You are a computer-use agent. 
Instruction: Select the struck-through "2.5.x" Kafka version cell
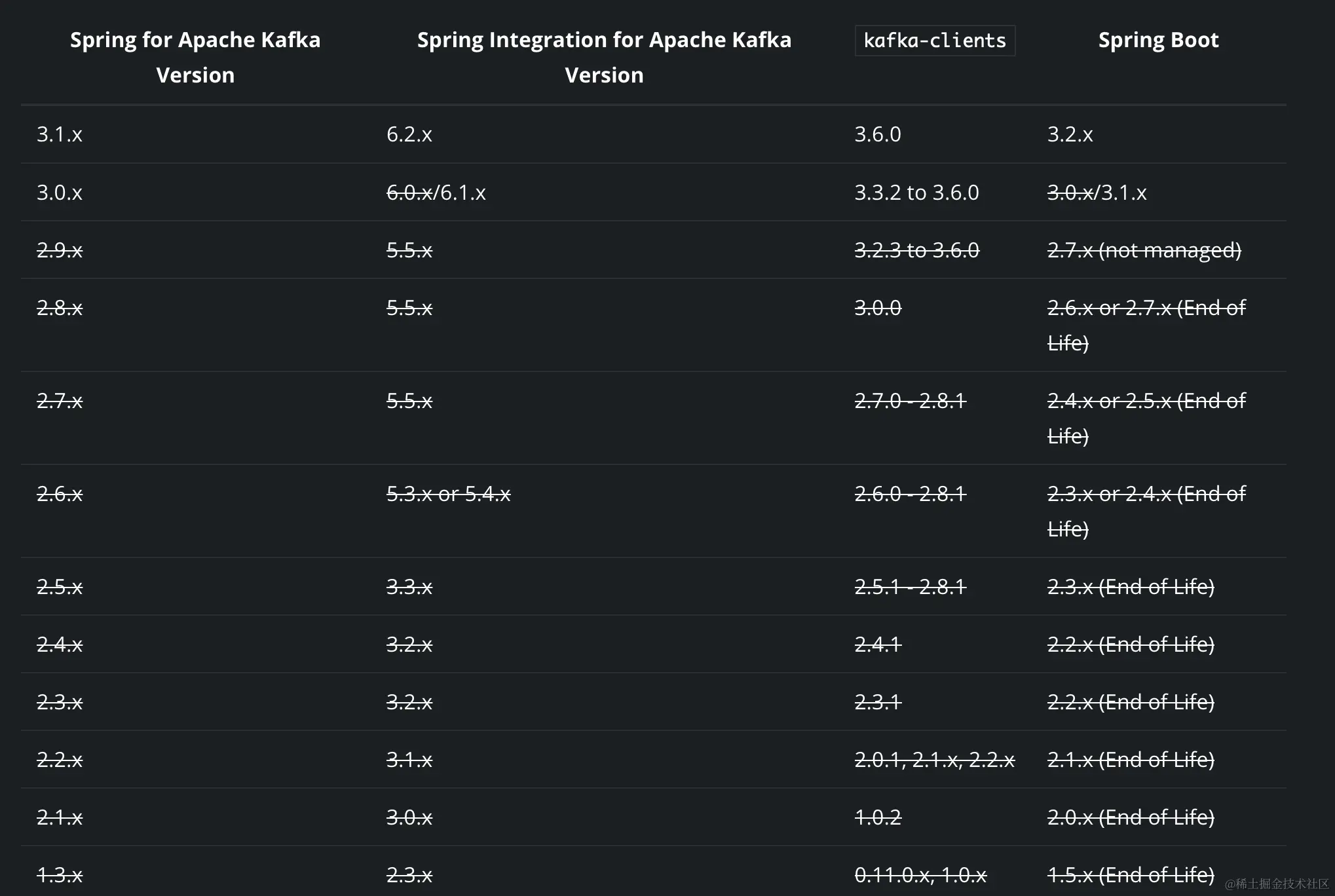tap(60, 587)
